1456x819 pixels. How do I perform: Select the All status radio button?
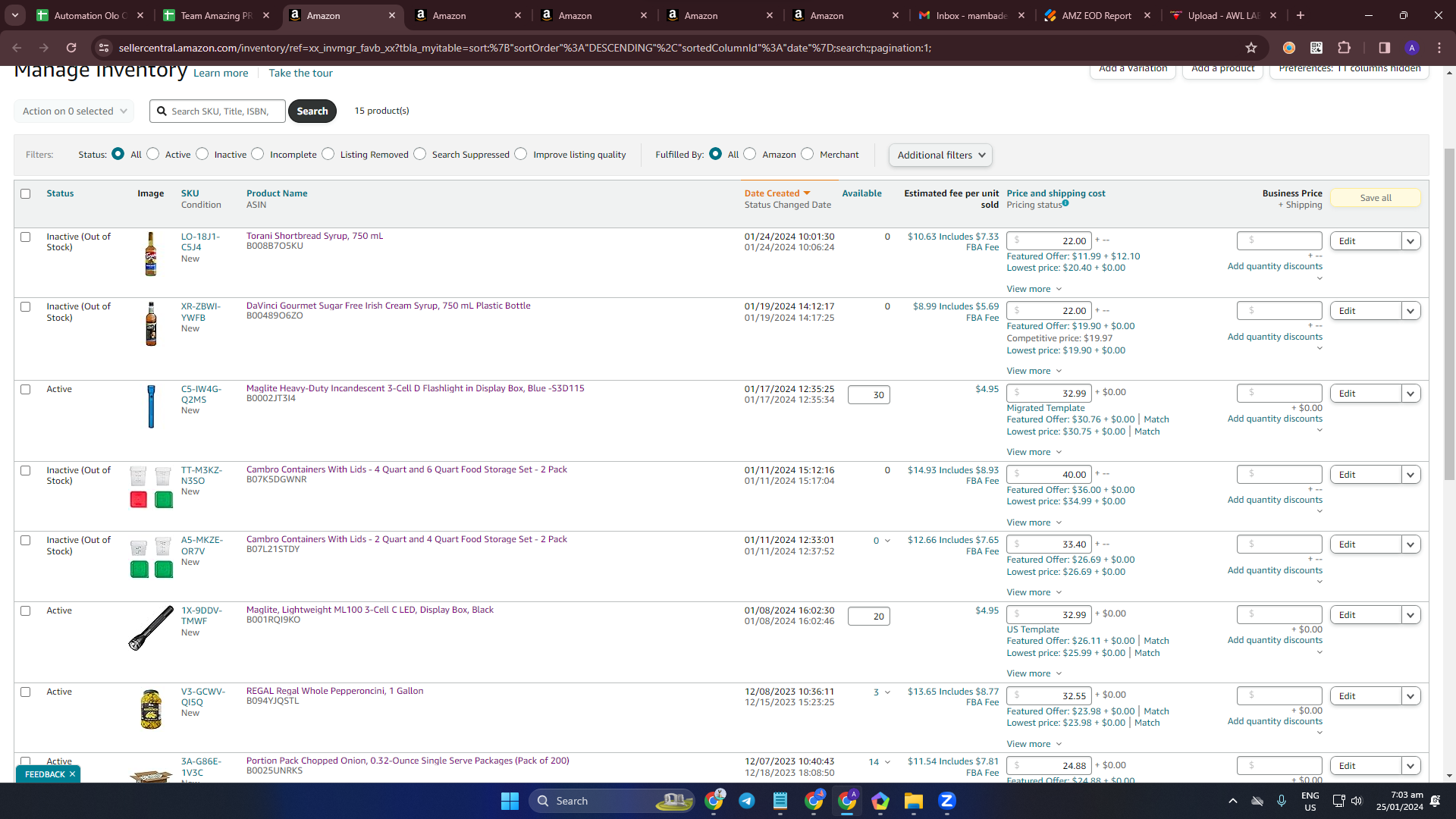(118, 154)
